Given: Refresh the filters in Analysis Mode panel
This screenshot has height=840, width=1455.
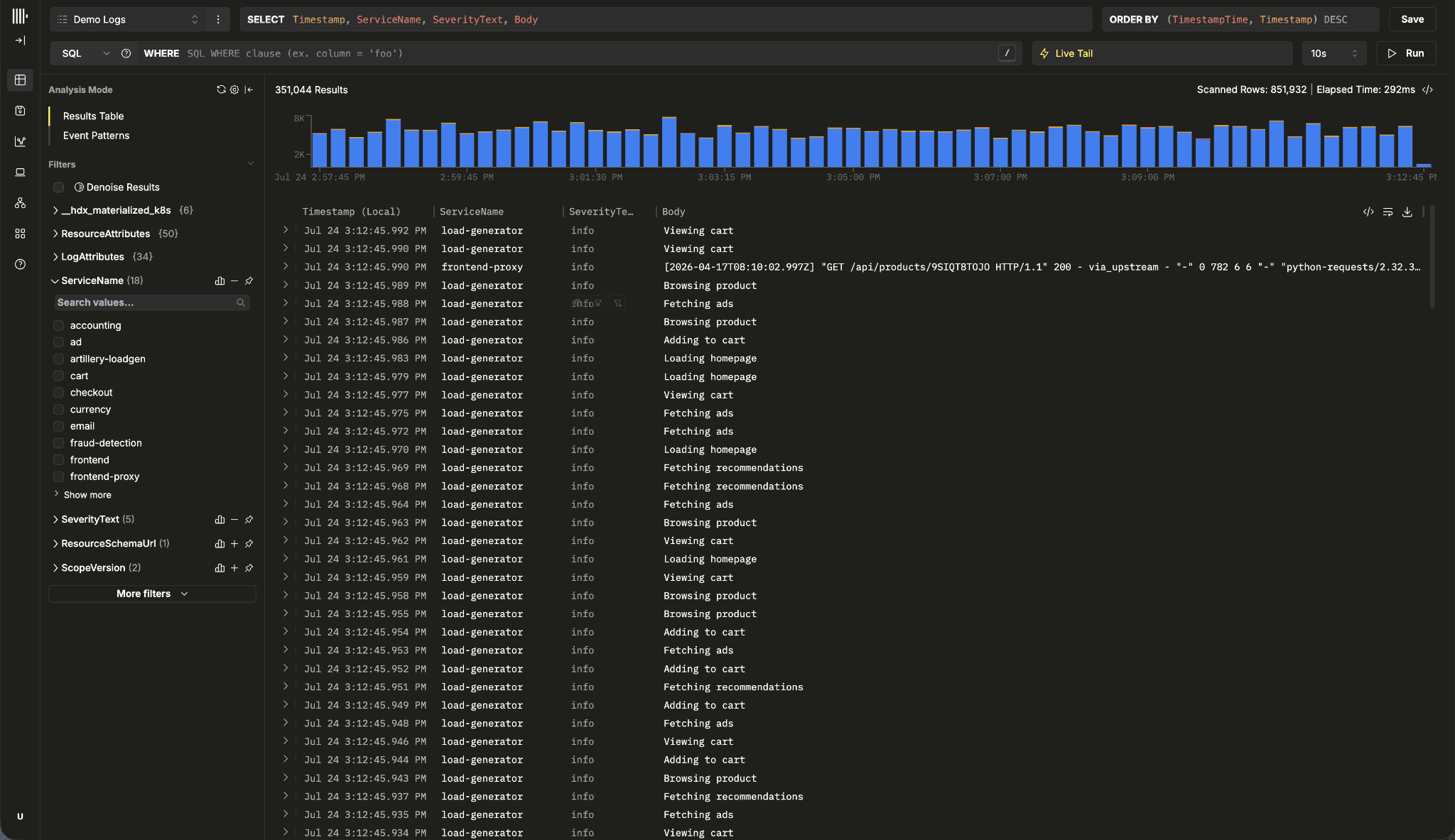Looking at the screenshot, I should (221, 89).
